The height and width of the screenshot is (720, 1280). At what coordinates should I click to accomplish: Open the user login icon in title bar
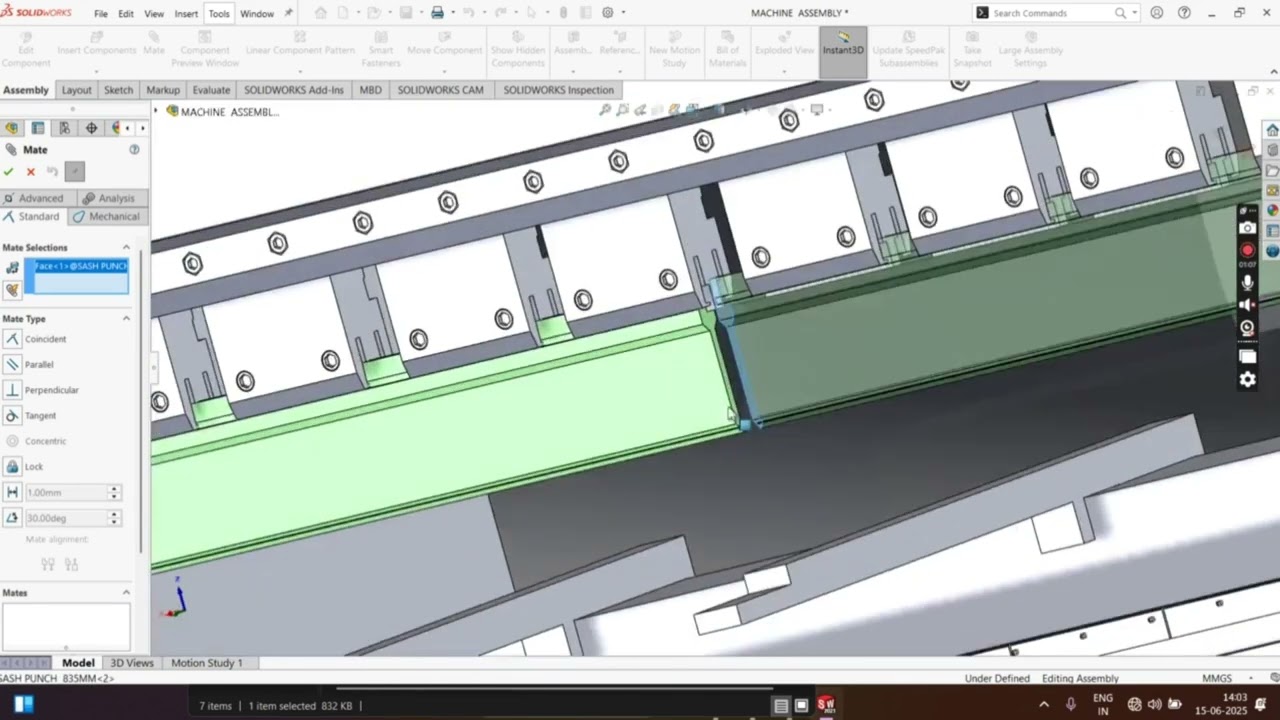coord(1157,13)
